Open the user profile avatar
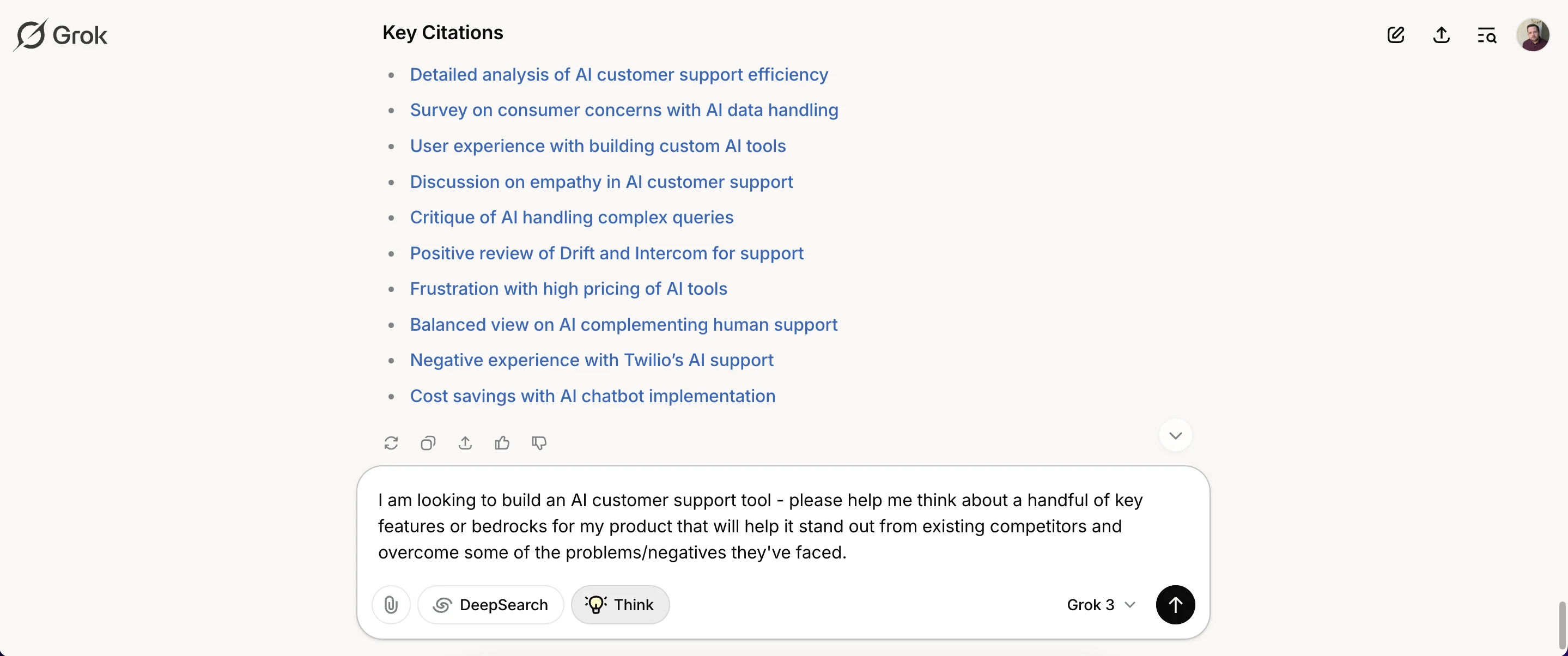 click(1532, 35)
